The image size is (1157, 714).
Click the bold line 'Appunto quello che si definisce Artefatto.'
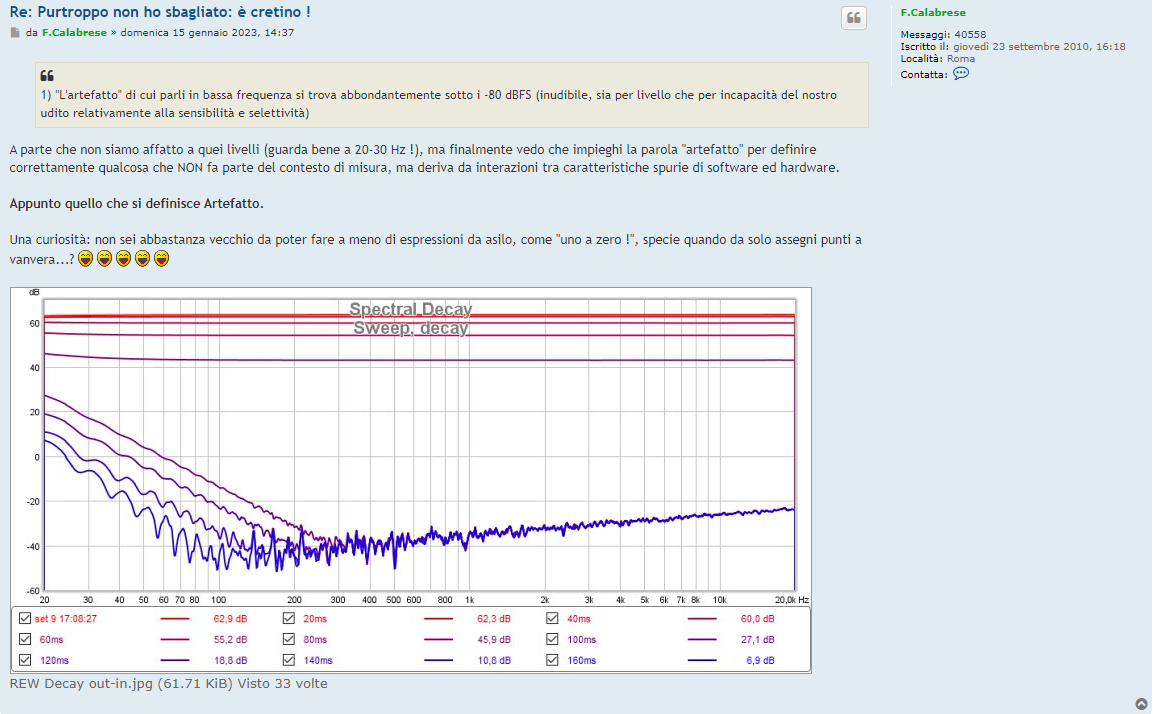pos(137,204)
